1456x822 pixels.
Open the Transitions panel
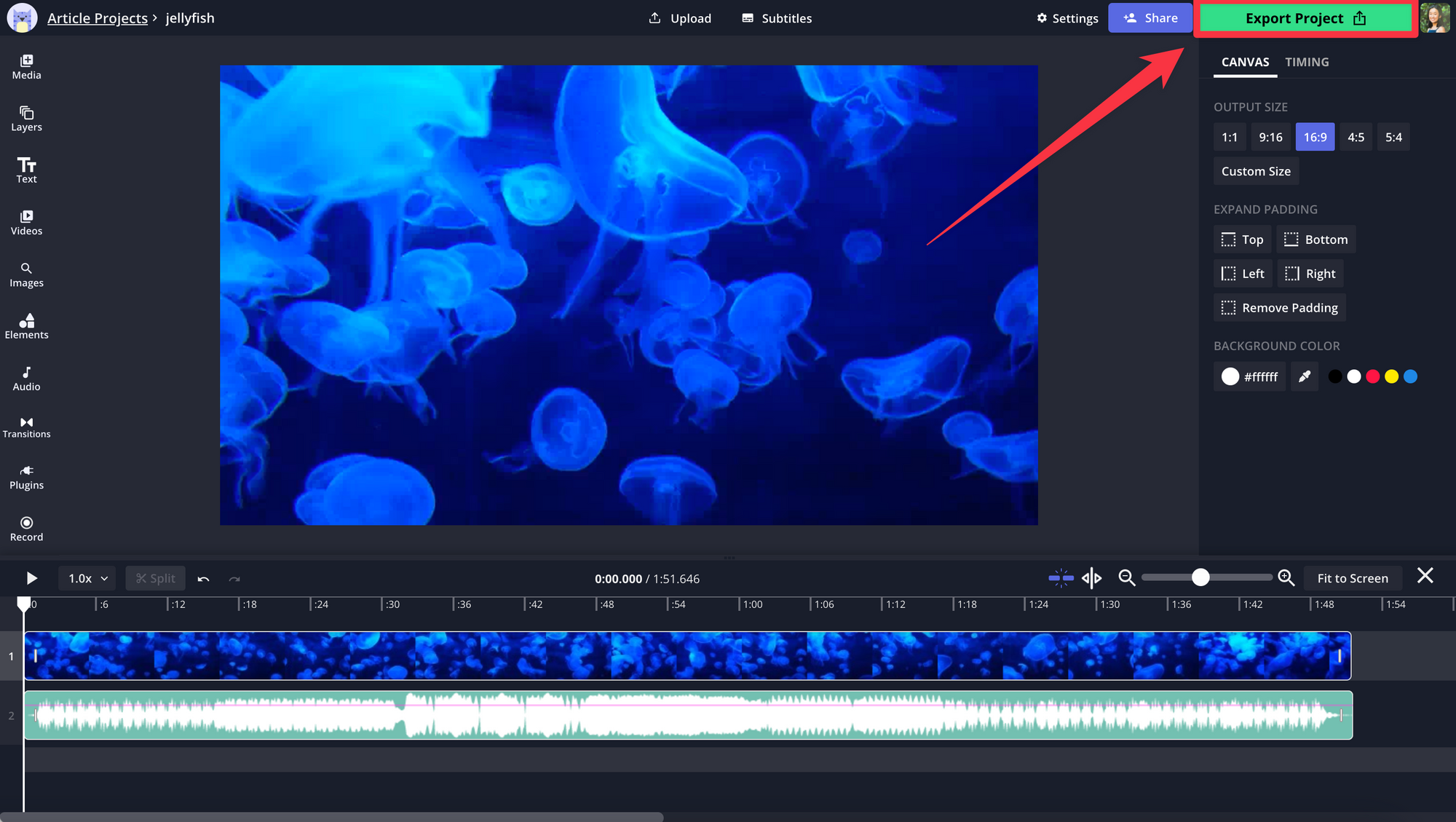tap(26, 427)
